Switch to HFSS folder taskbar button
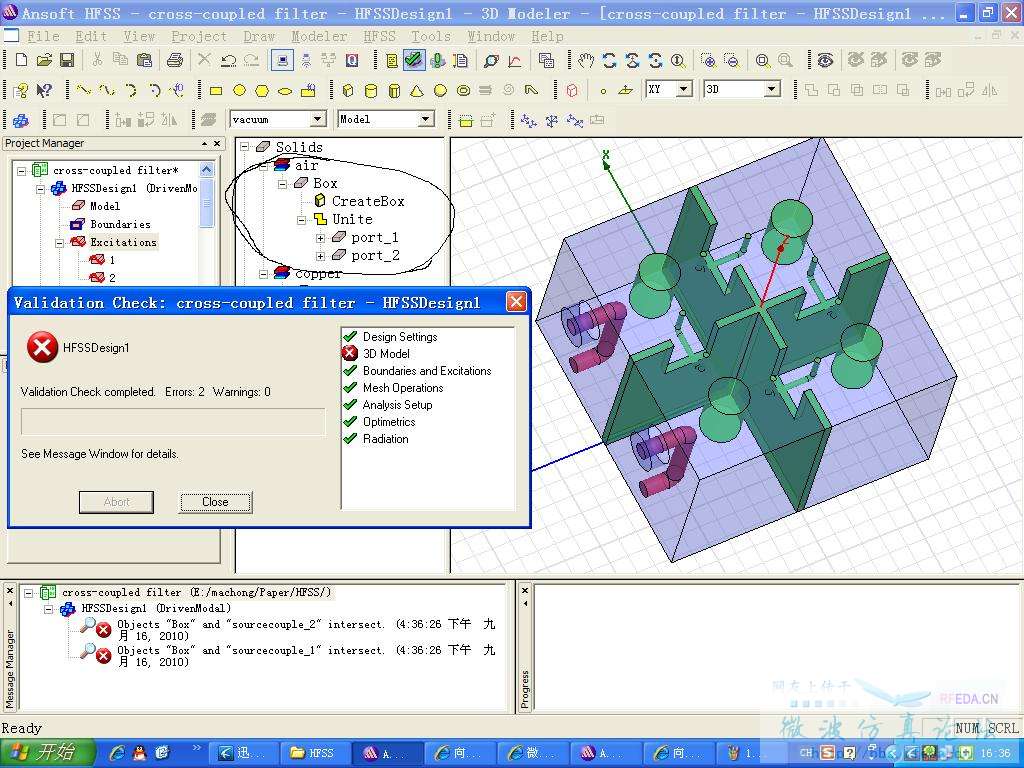This screenshot has height=768, width=1024. pos(313,753)
